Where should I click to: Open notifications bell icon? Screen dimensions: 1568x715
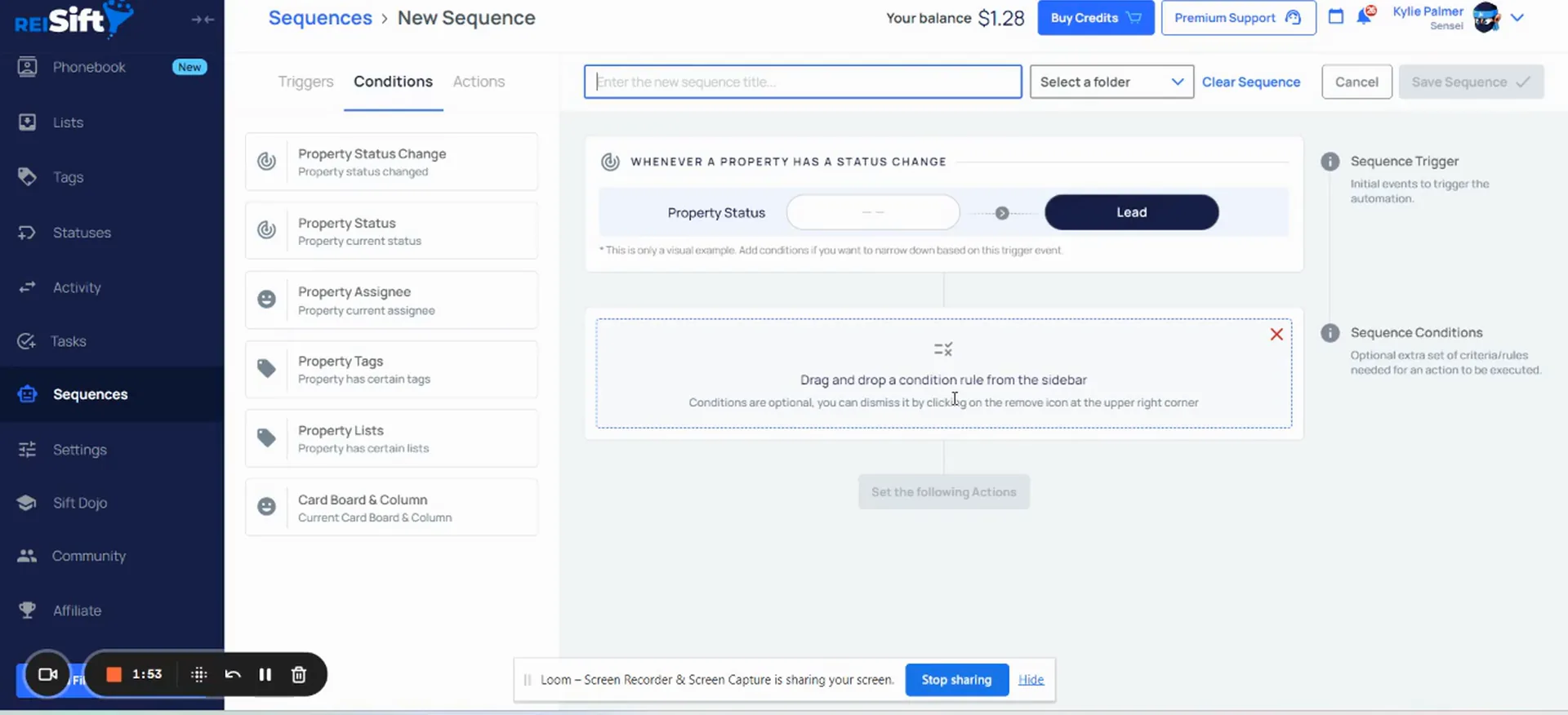click(x=1364, y=16)
